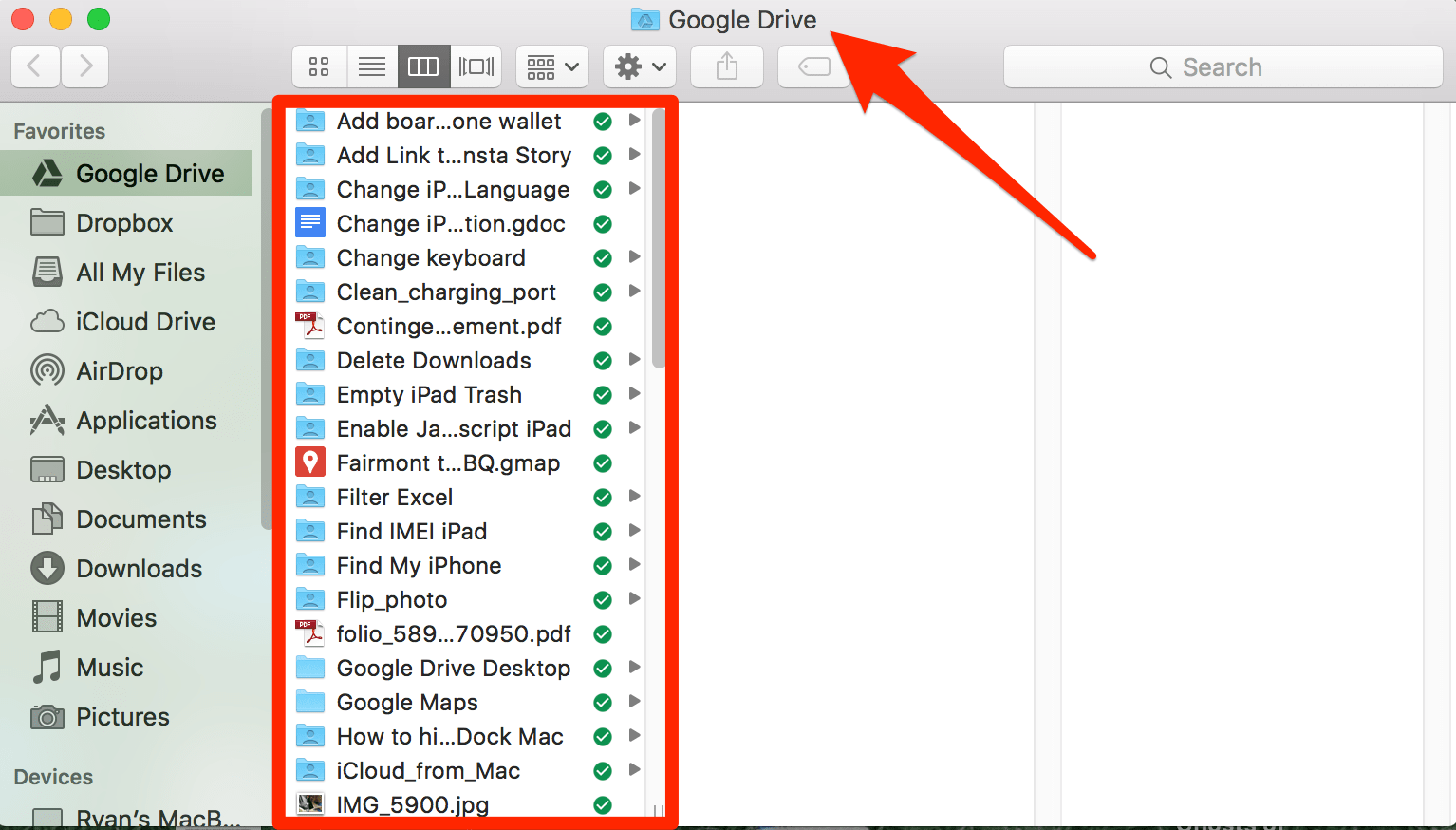Switch to column view
Screen dimensions: 1456x830
pos(423,66)
